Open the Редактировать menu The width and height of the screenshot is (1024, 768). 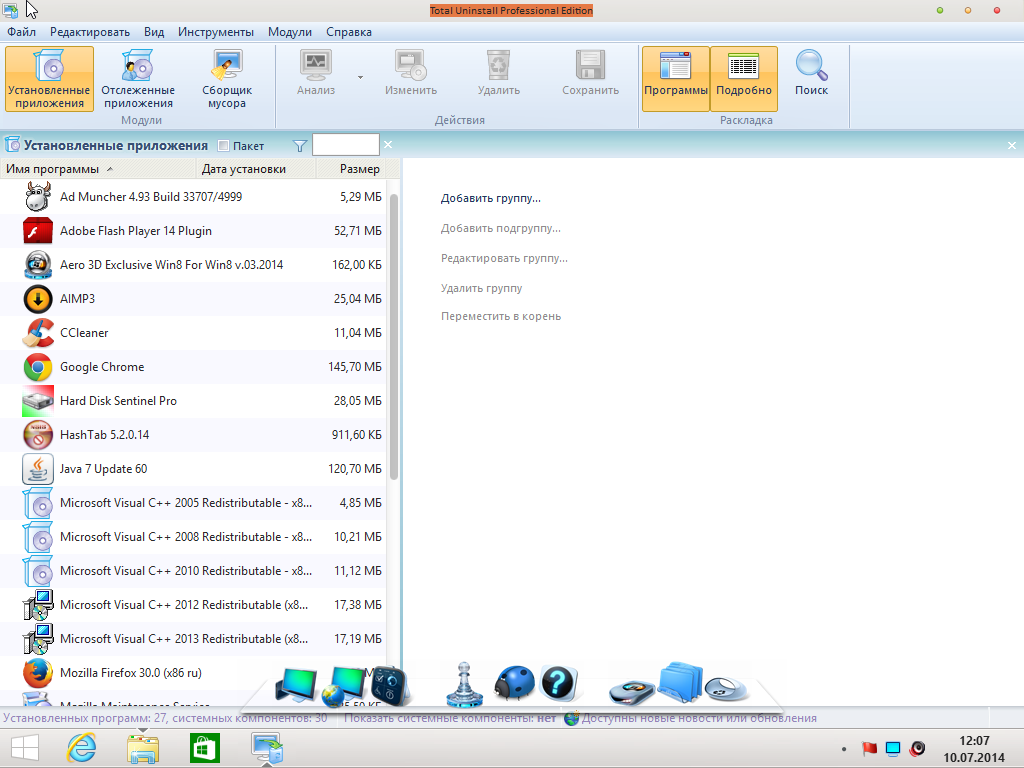(x=90, y=32)
